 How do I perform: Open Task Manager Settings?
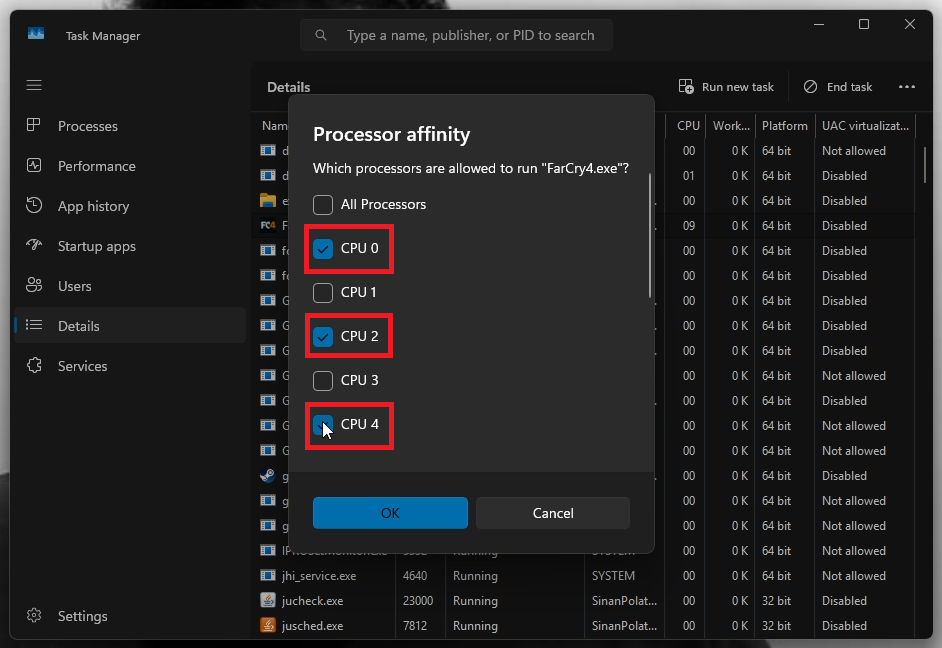[130, 616]
